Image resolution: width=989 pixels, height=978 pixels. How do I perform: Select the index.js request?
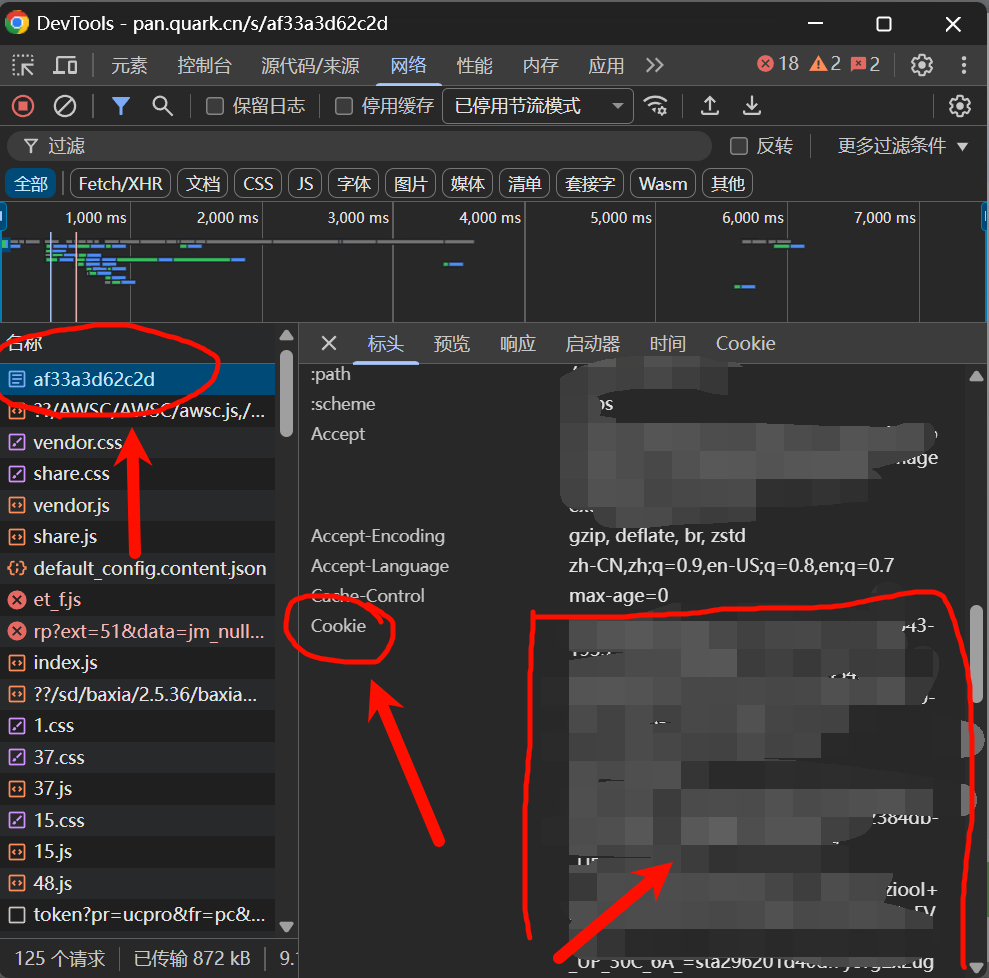point(138,663)
